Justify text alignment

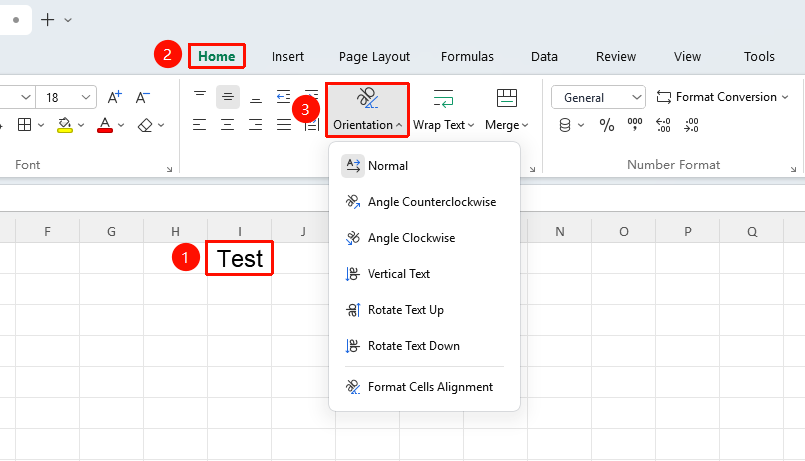[x=284, y=125]
